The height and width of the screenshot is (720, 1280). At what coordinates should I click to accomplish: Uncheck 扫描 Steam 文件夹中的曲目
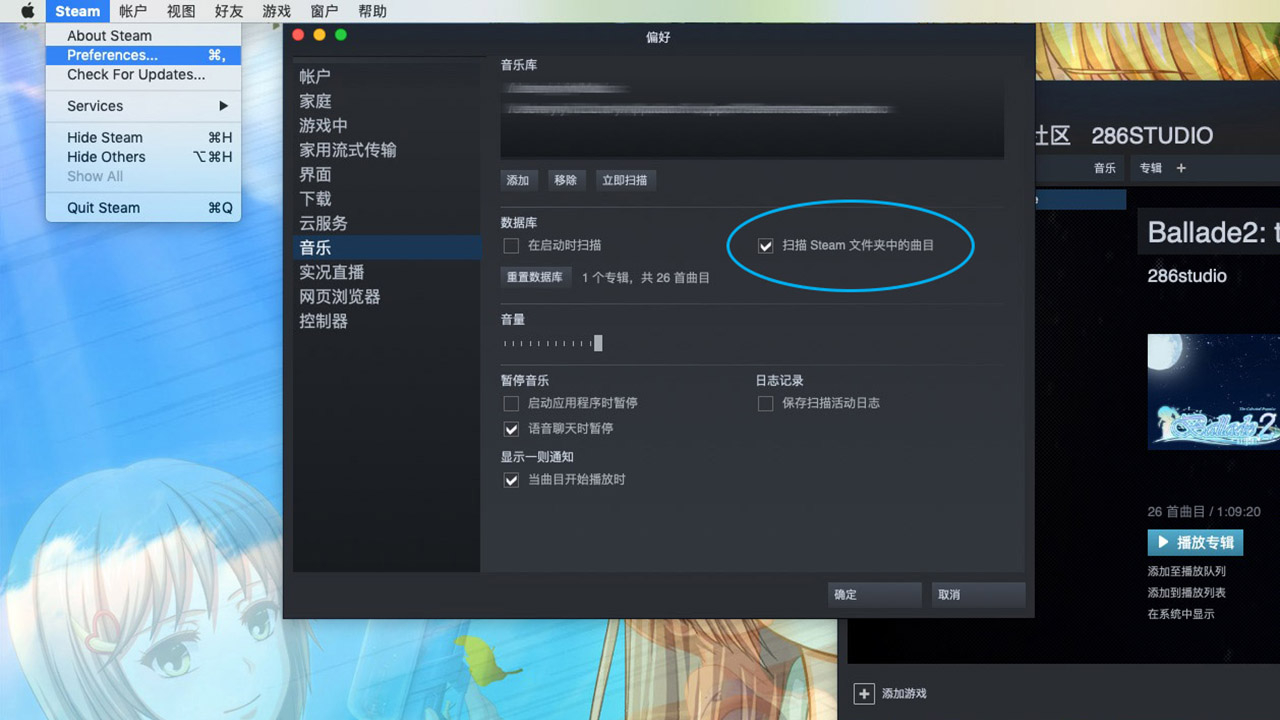[x=764, y=246]
